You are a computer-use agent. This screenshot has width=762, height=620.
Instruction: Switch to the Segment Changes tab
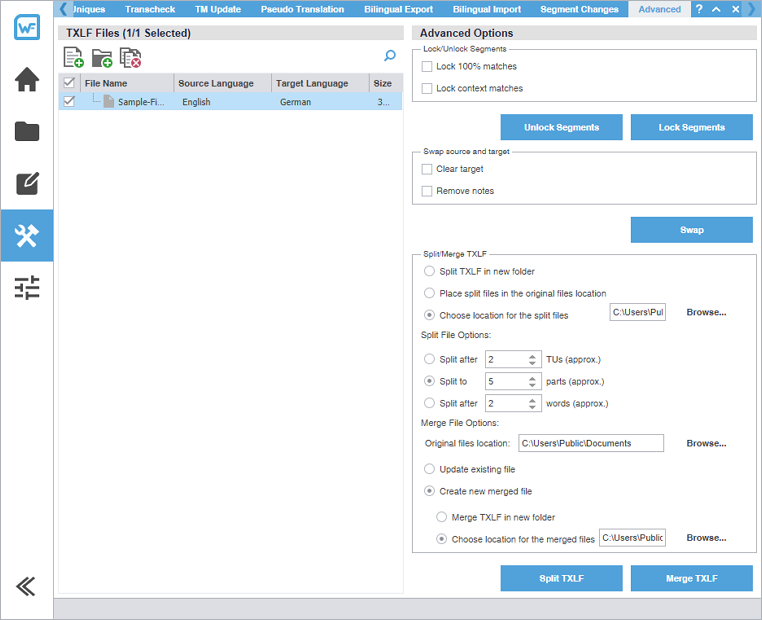click(x=579, y=9)
